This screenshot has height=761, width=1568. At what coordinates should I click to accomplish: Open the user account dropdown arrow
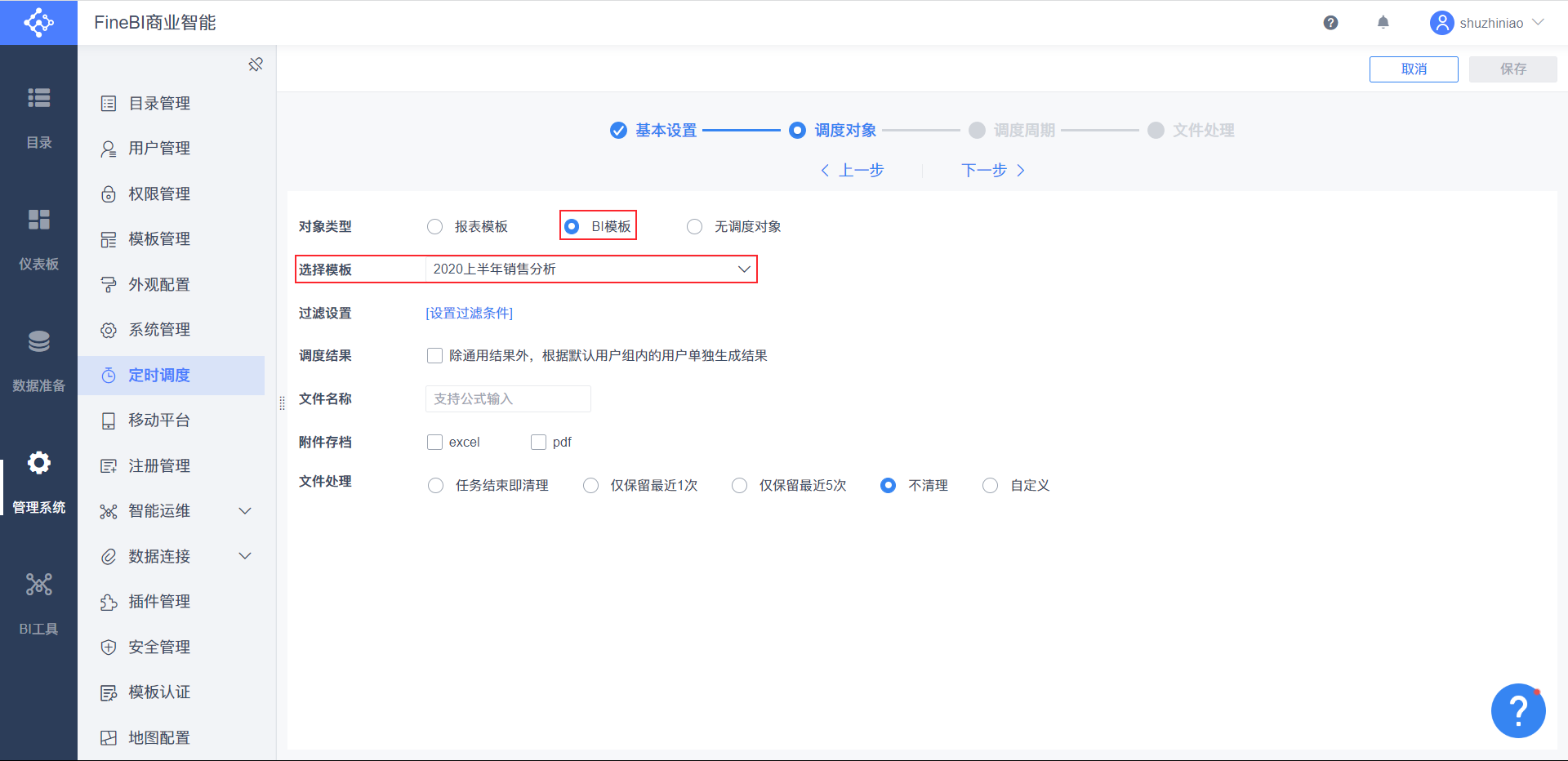pyautogui.click(x=1539, y=22)
